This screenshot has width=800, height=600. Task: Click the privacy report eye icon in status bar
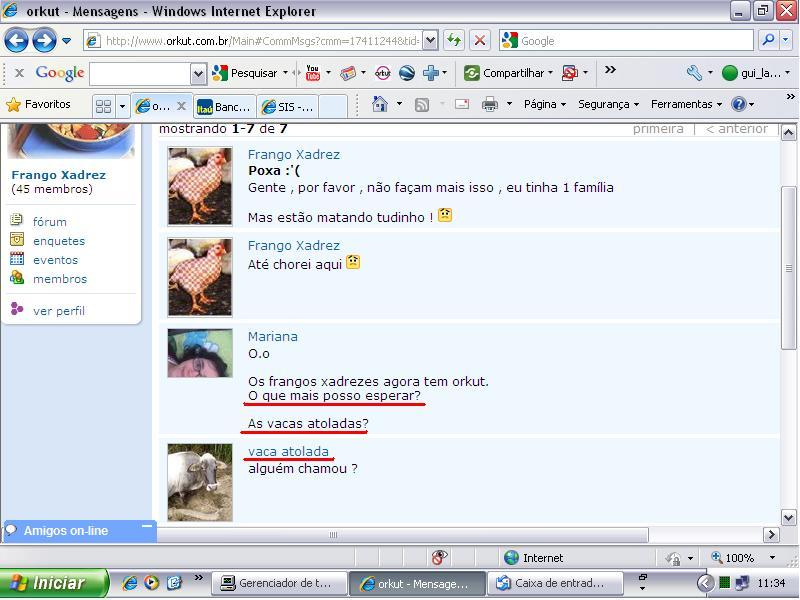point(439,557)
